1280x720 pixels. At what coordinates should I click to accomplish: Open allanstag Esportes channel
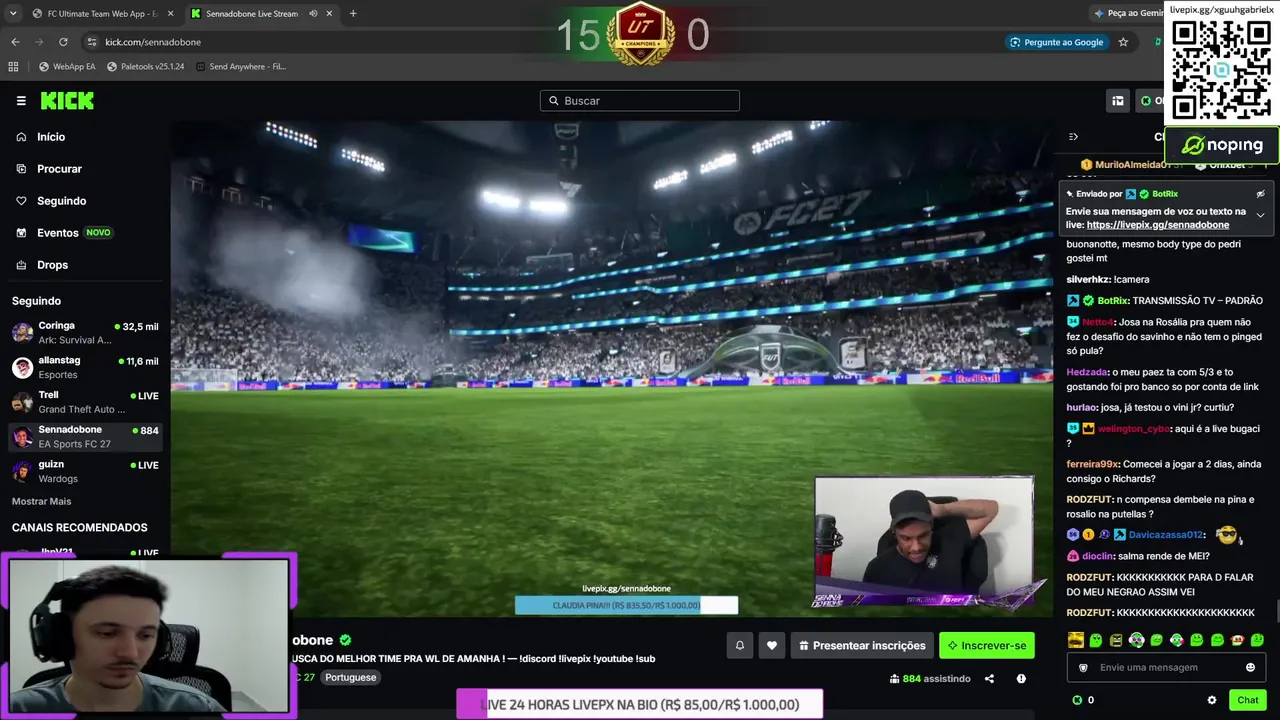click(85, 367)
